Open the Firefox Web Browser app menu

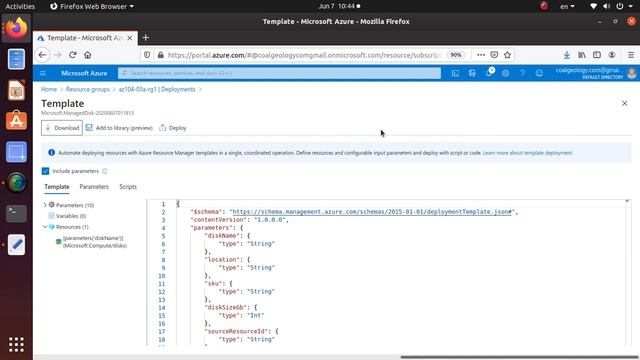coord(92,6)
